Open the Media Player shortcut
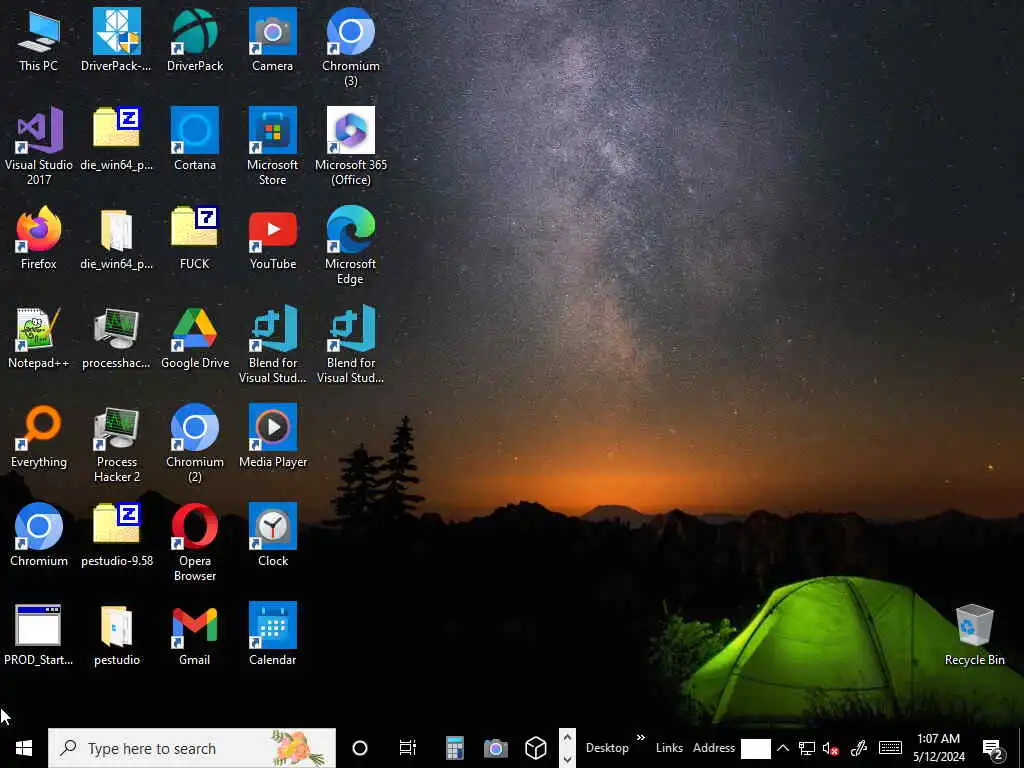The height and width of the screenshot is (768, 1024). pos(272,436)
